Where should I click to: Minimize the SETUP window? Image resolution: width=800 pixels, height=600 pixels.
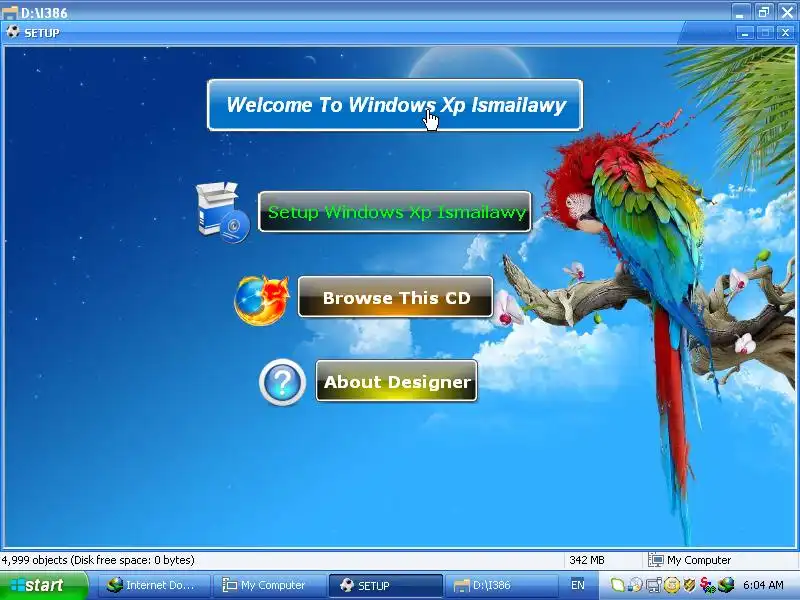745,33
